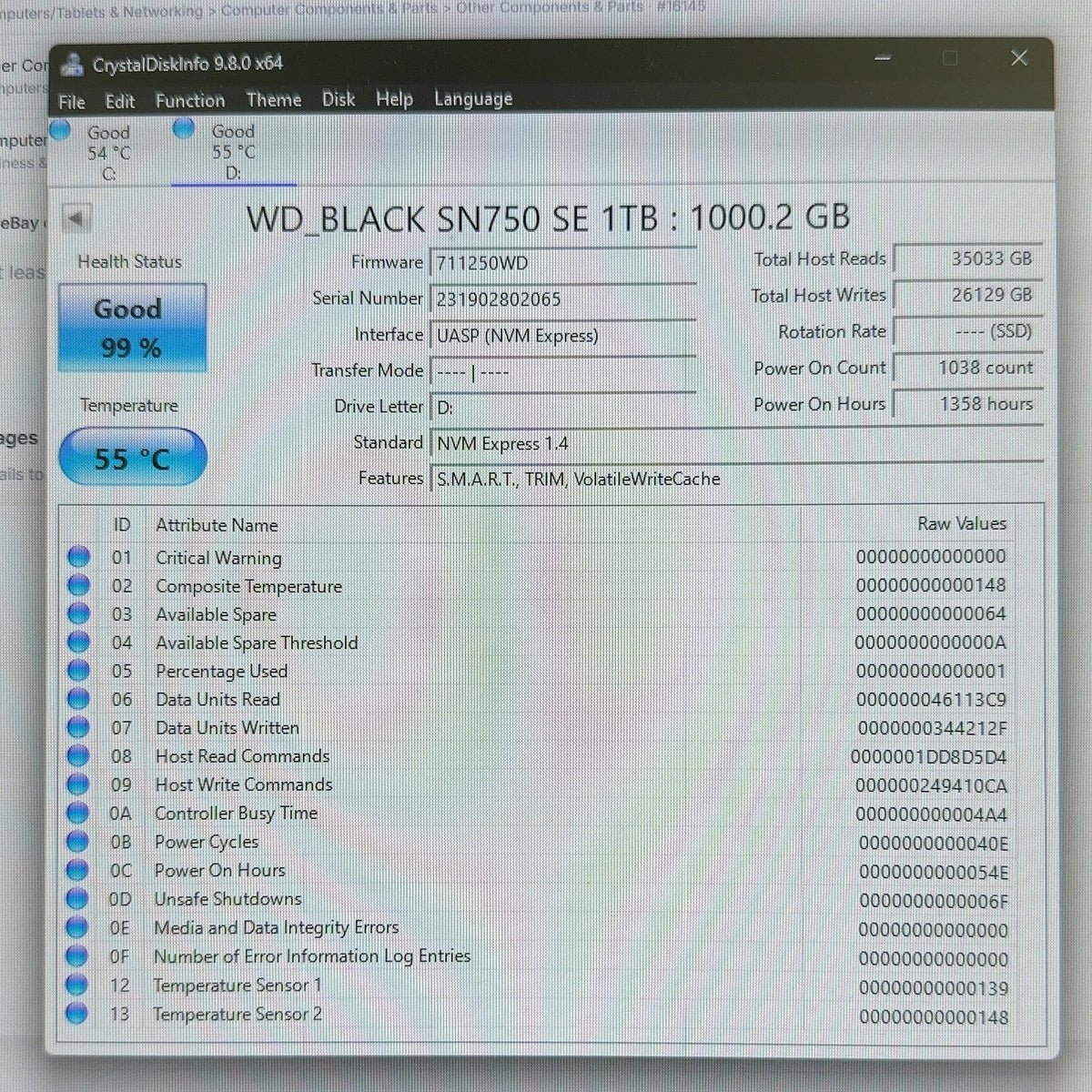Click the blue status circle above C: drive
The width and height of the screenshot is (1092, 1092).
pos(60,130)
